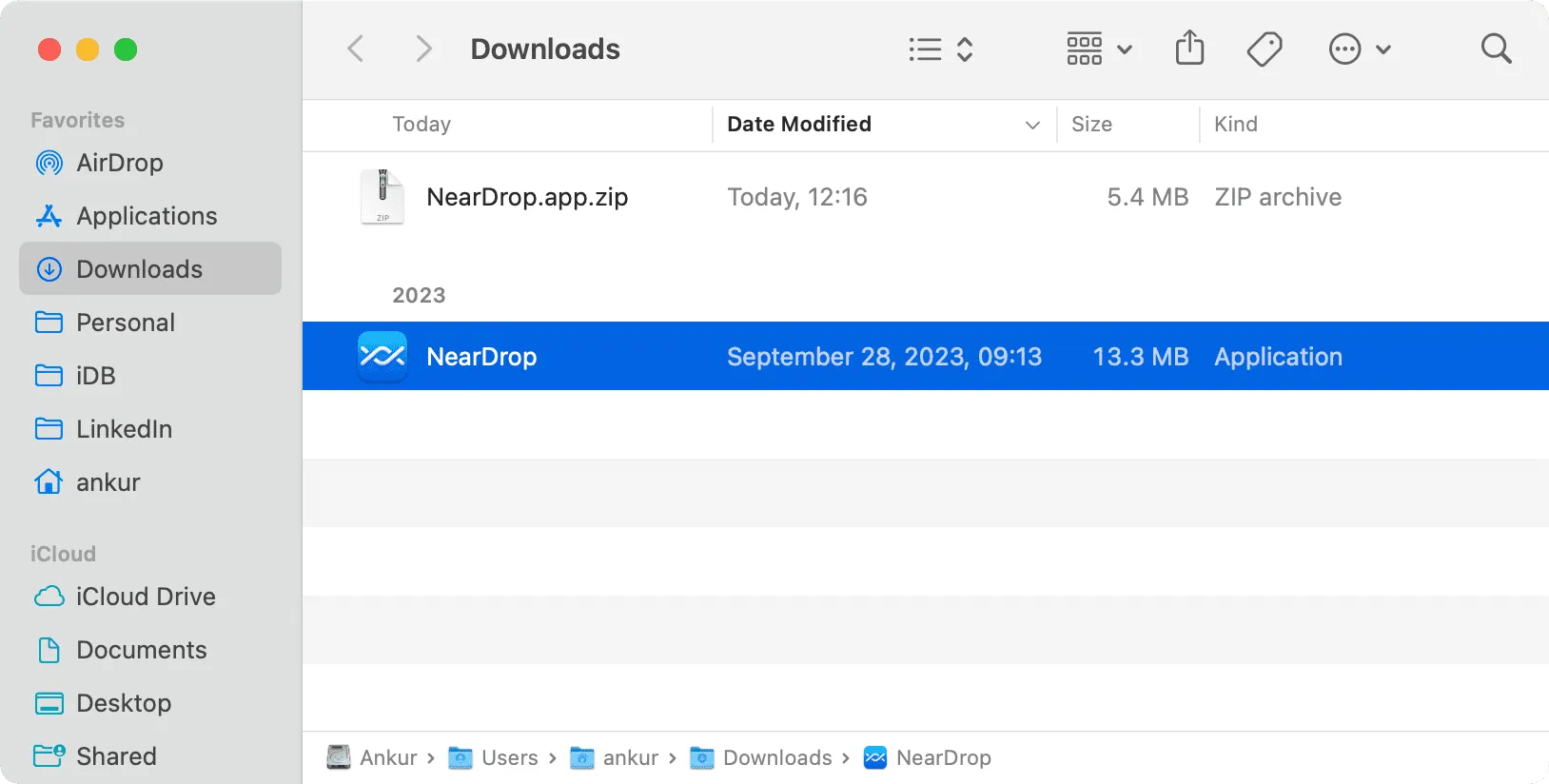
Task: Close the Finder window
Action: point(49,49)
